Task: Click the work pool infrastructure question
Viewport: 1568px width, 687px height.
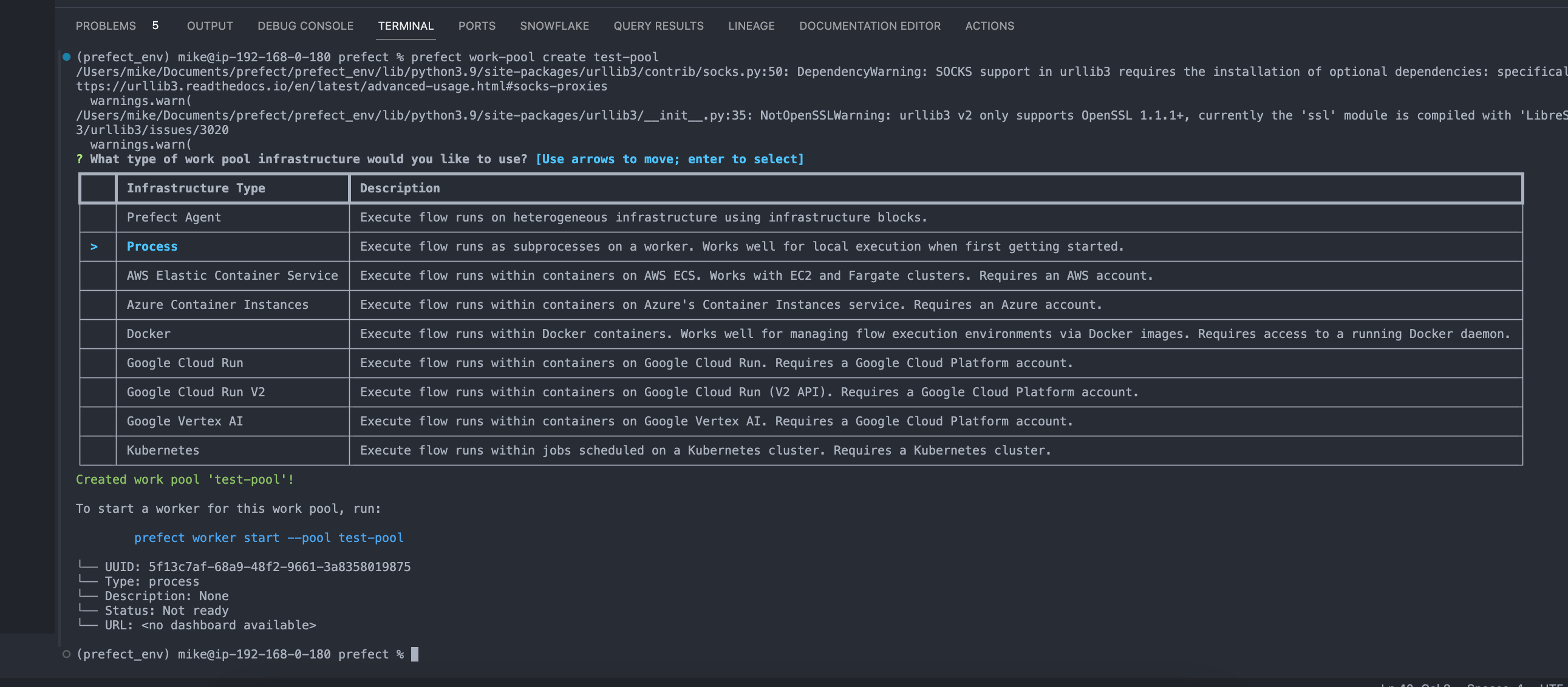Action: [x=308, y=160]
